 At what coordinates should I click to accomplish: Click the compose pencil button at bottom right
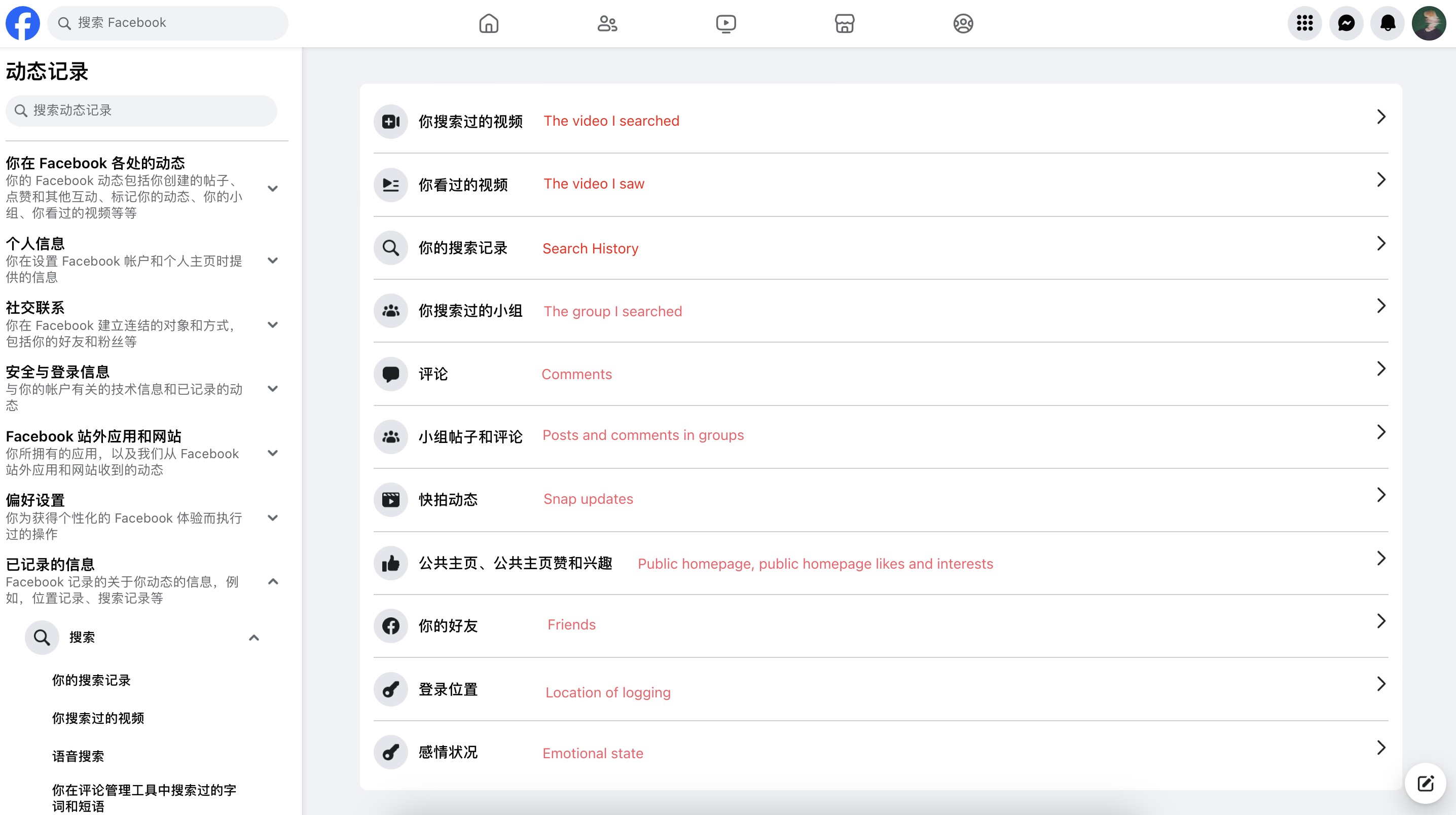click(x=1426, y=784)
